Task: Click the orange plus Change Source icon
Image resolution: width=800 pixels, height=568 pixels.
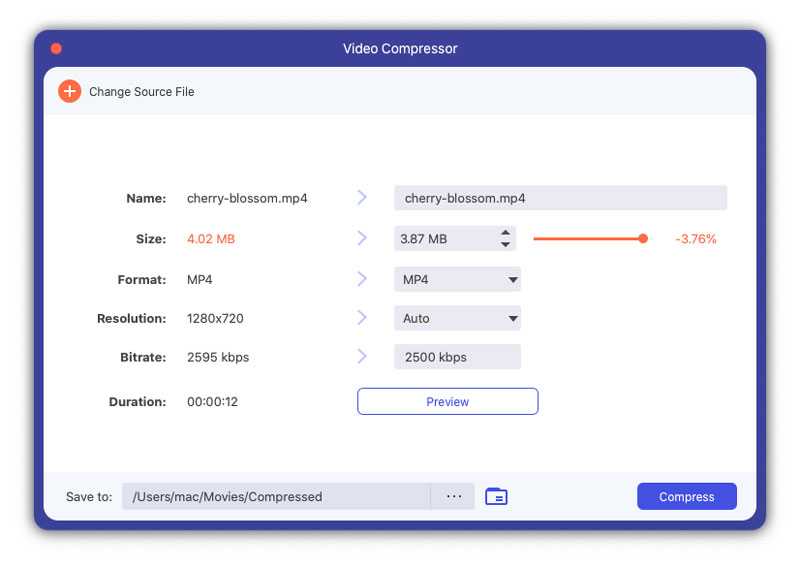Action: click(x=69, y=91)
